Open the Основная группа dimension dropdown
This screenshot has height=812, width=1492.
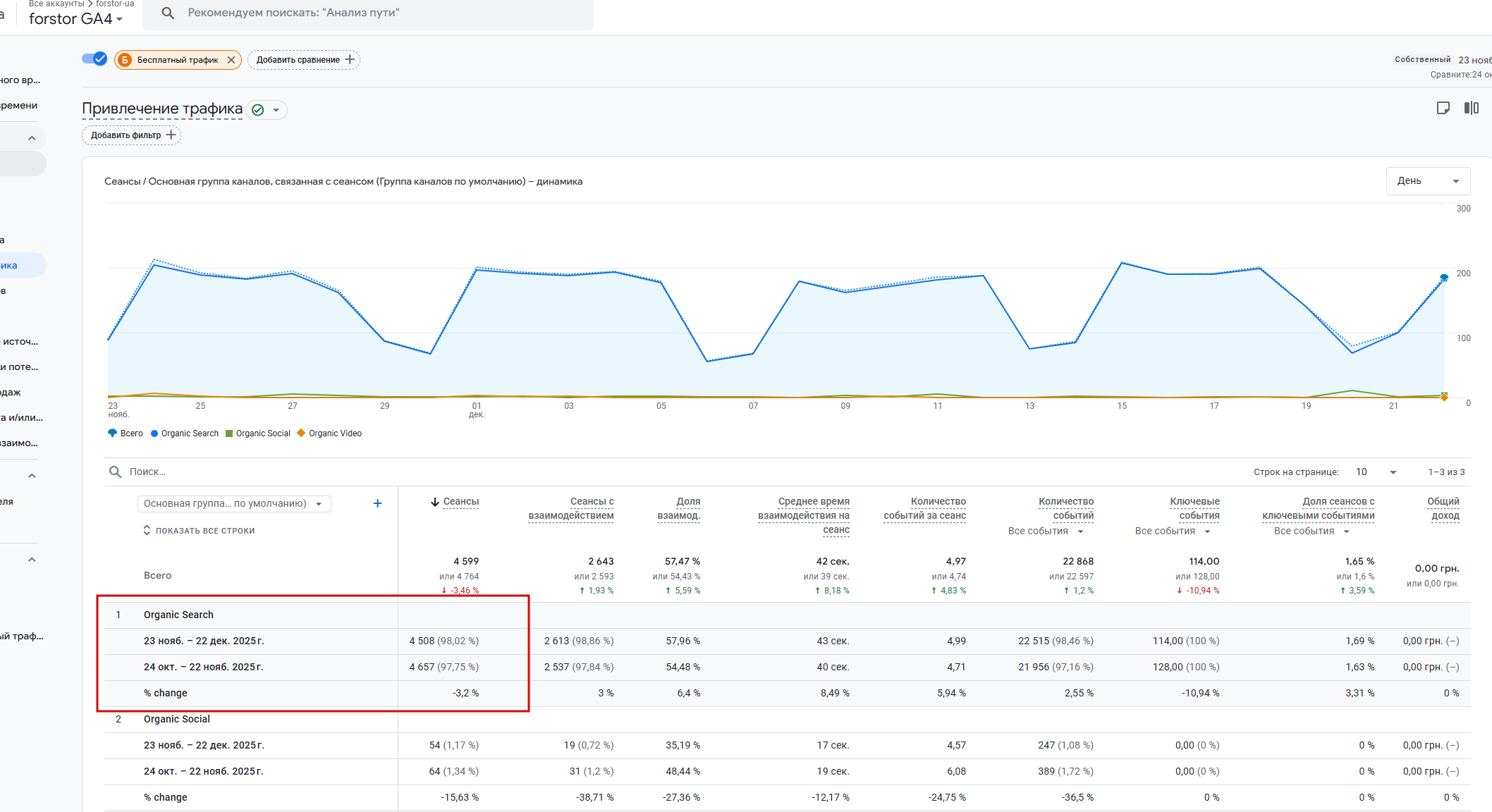pos(233,503)
